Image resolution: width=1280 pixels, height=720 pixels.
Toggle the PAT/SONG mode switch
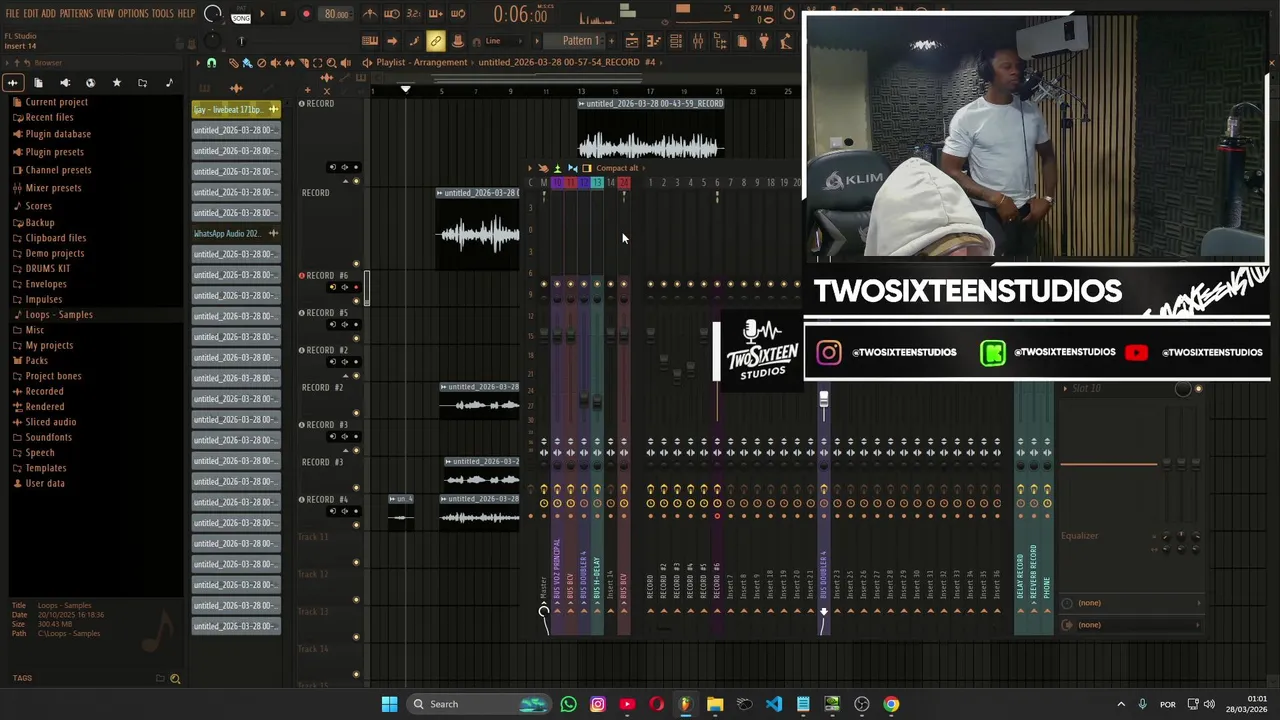click(241, 14)
